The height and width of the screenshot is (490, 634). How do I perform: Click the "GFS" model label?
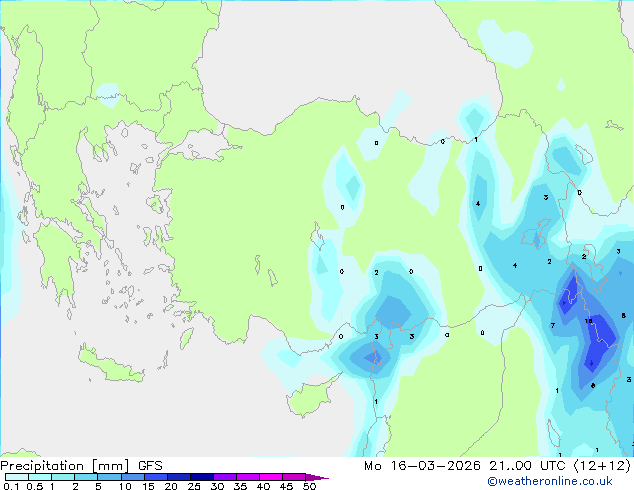(150, 466)
